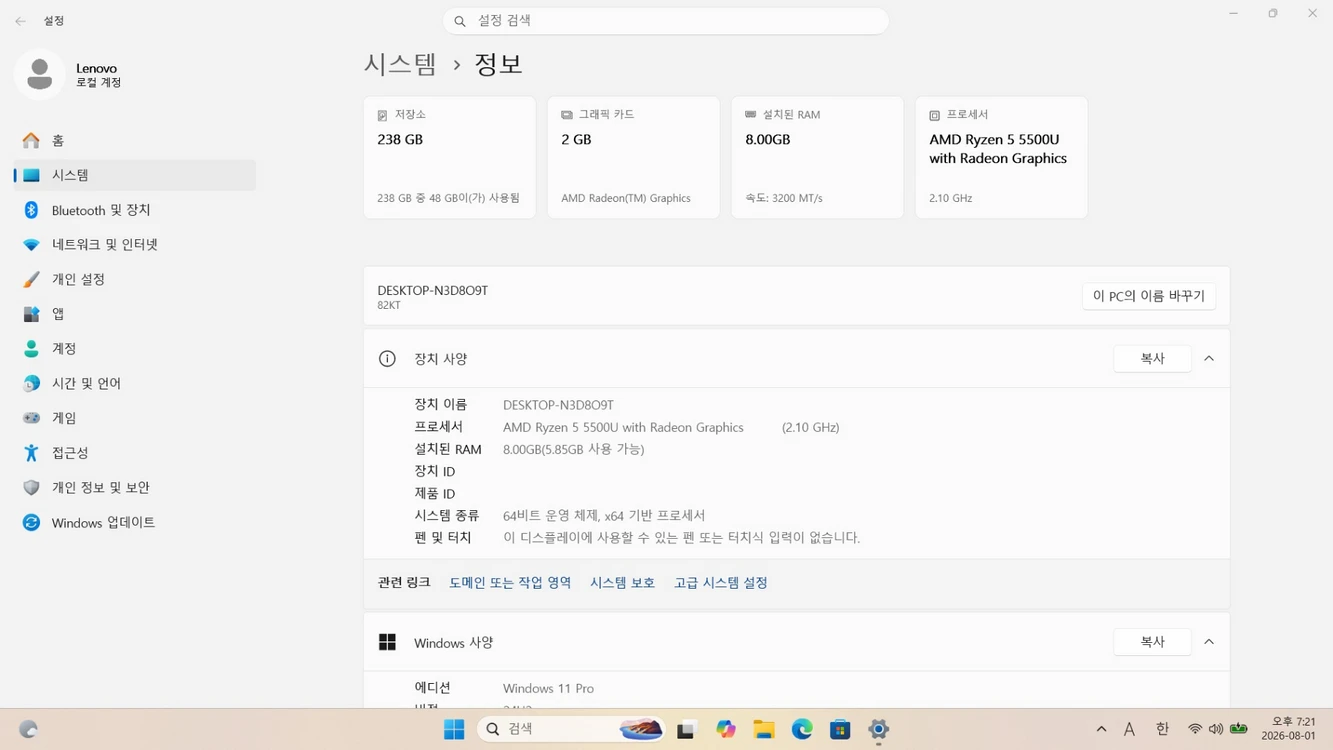Open Task View from the taskbar
This screenshot has width=1333, height=750.
[686, 729]
